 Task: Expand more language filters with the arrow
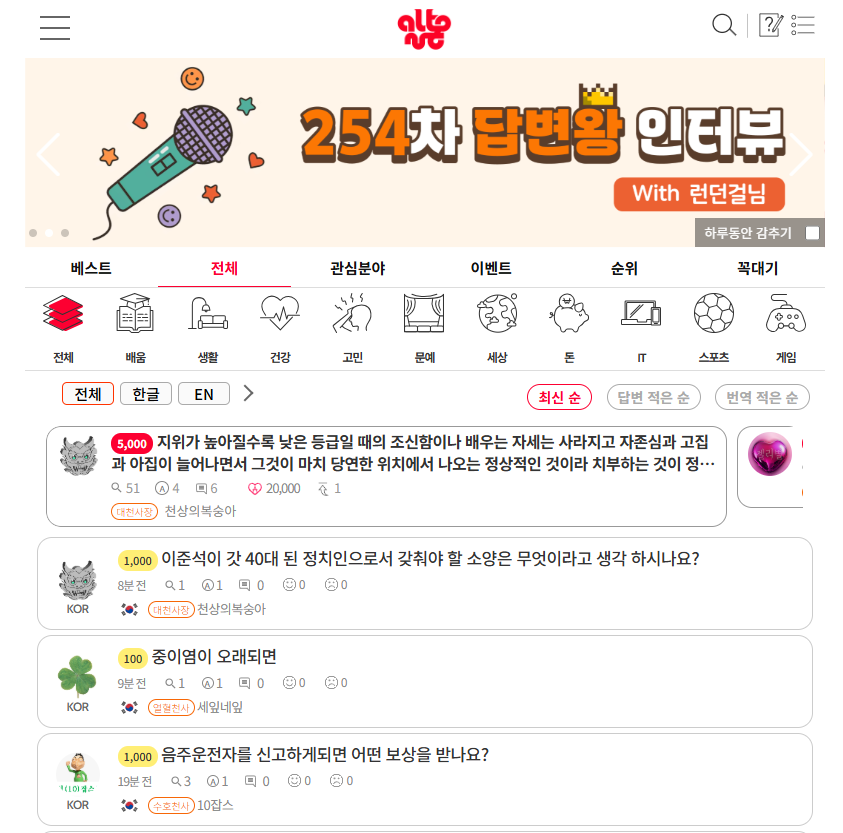tap(248, 393)
